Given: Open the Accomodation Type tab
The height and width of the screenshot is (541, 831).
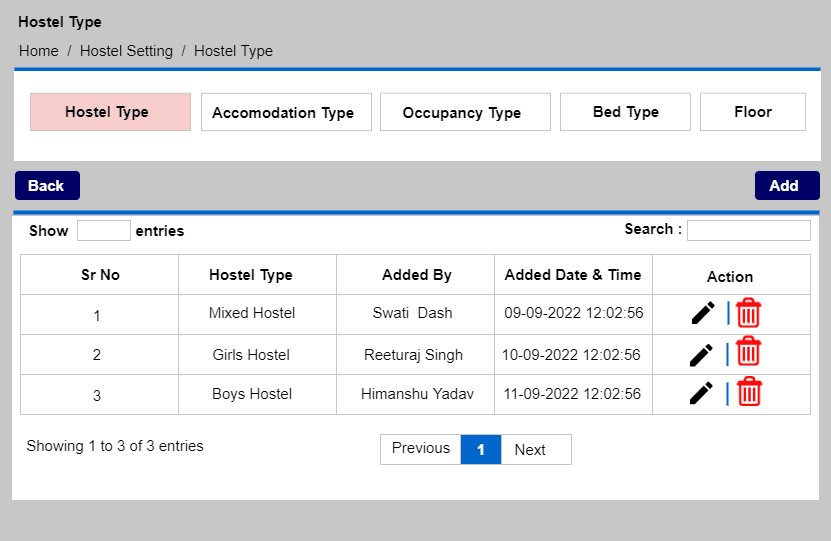Looking at the screenshot, I should (x=286, y=112).
